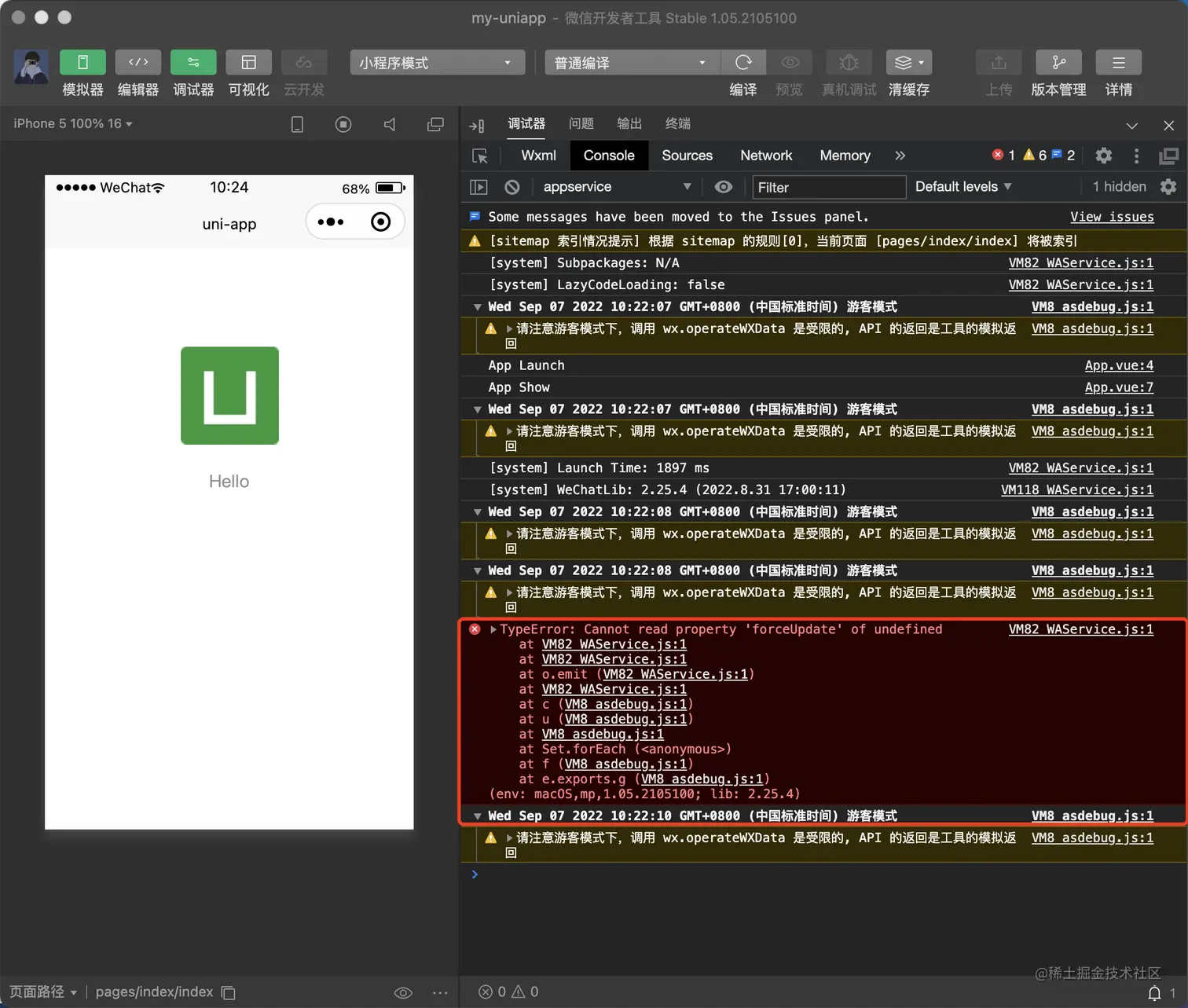Open the Default levels dropdown

pyautogui.click(x=962, y=187)
